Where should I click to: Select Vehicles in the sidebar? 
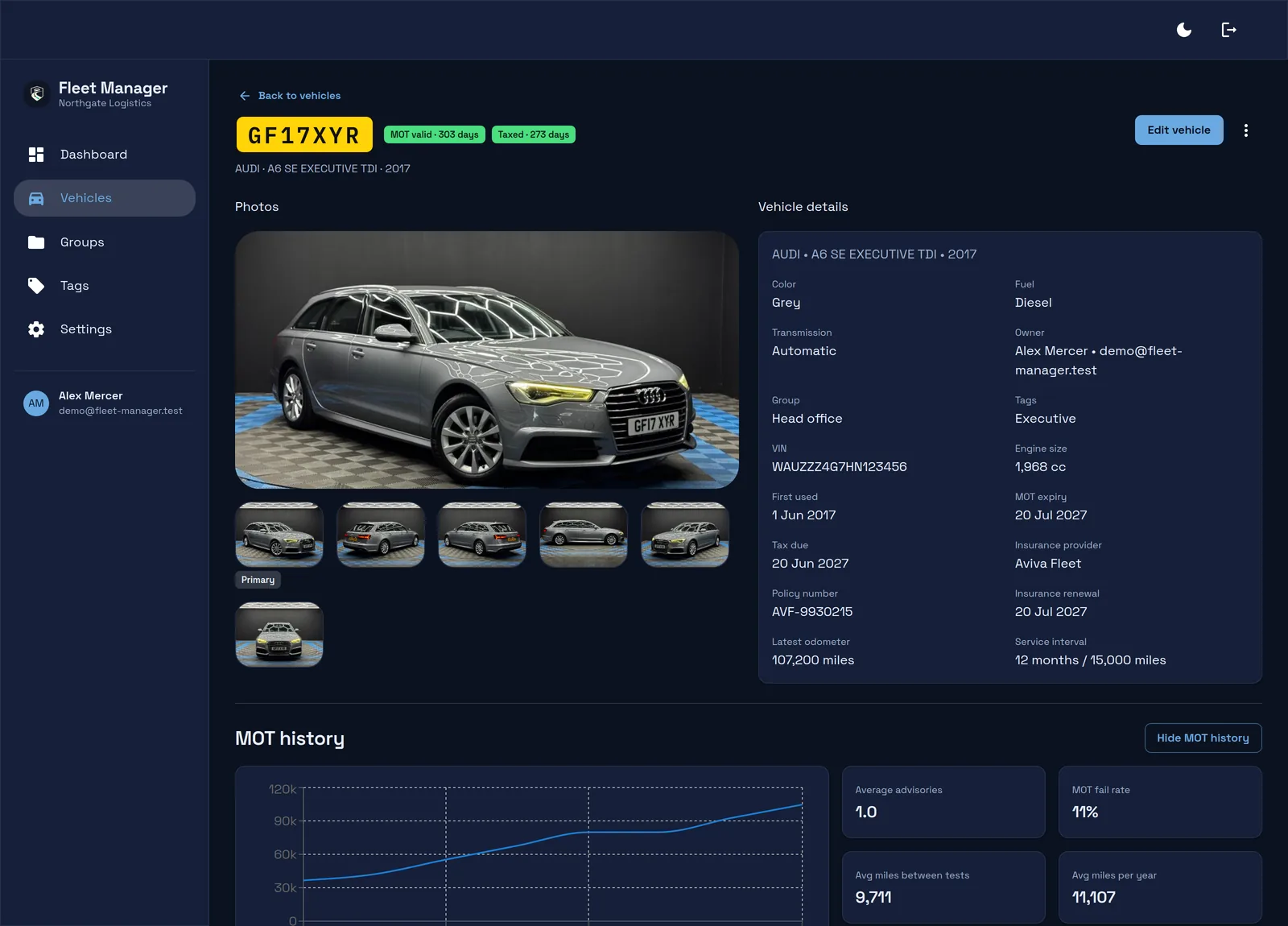[105, 198]
